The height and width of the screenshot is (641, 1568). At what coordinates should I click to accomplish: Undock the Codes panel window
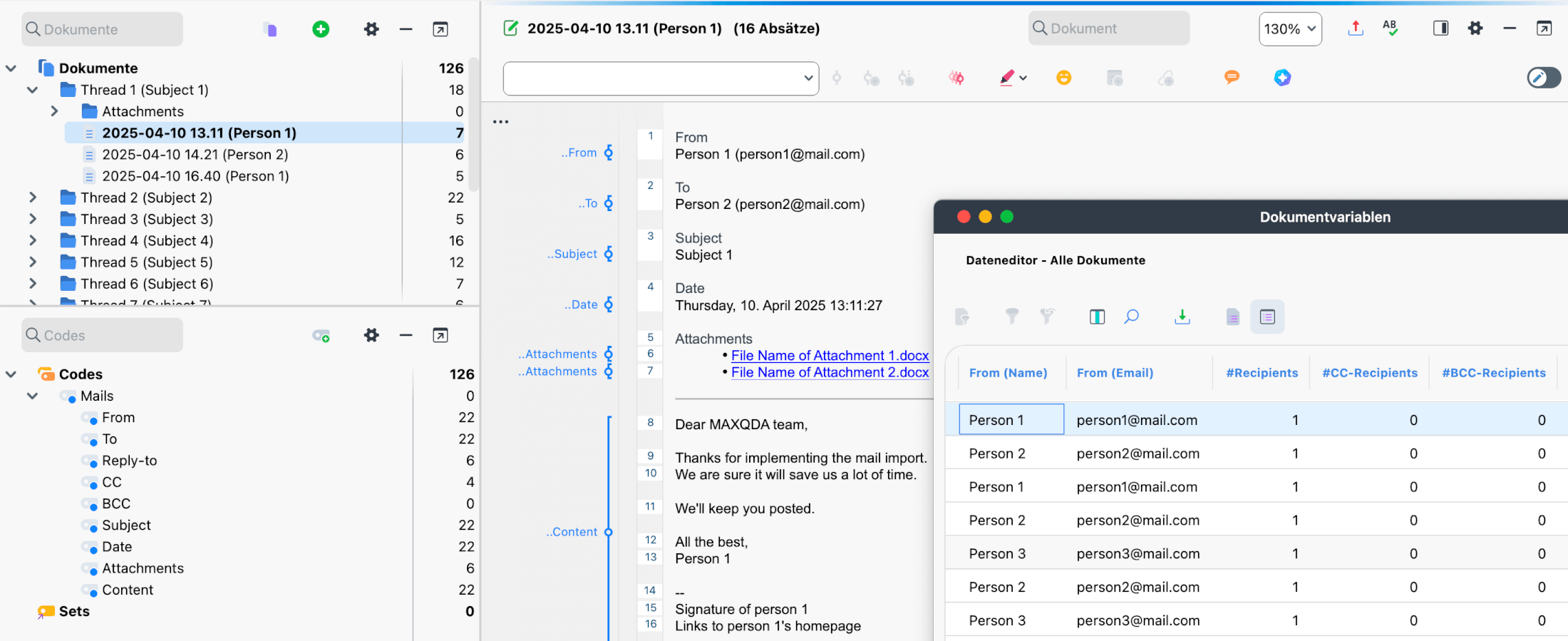tap(440, 335)
